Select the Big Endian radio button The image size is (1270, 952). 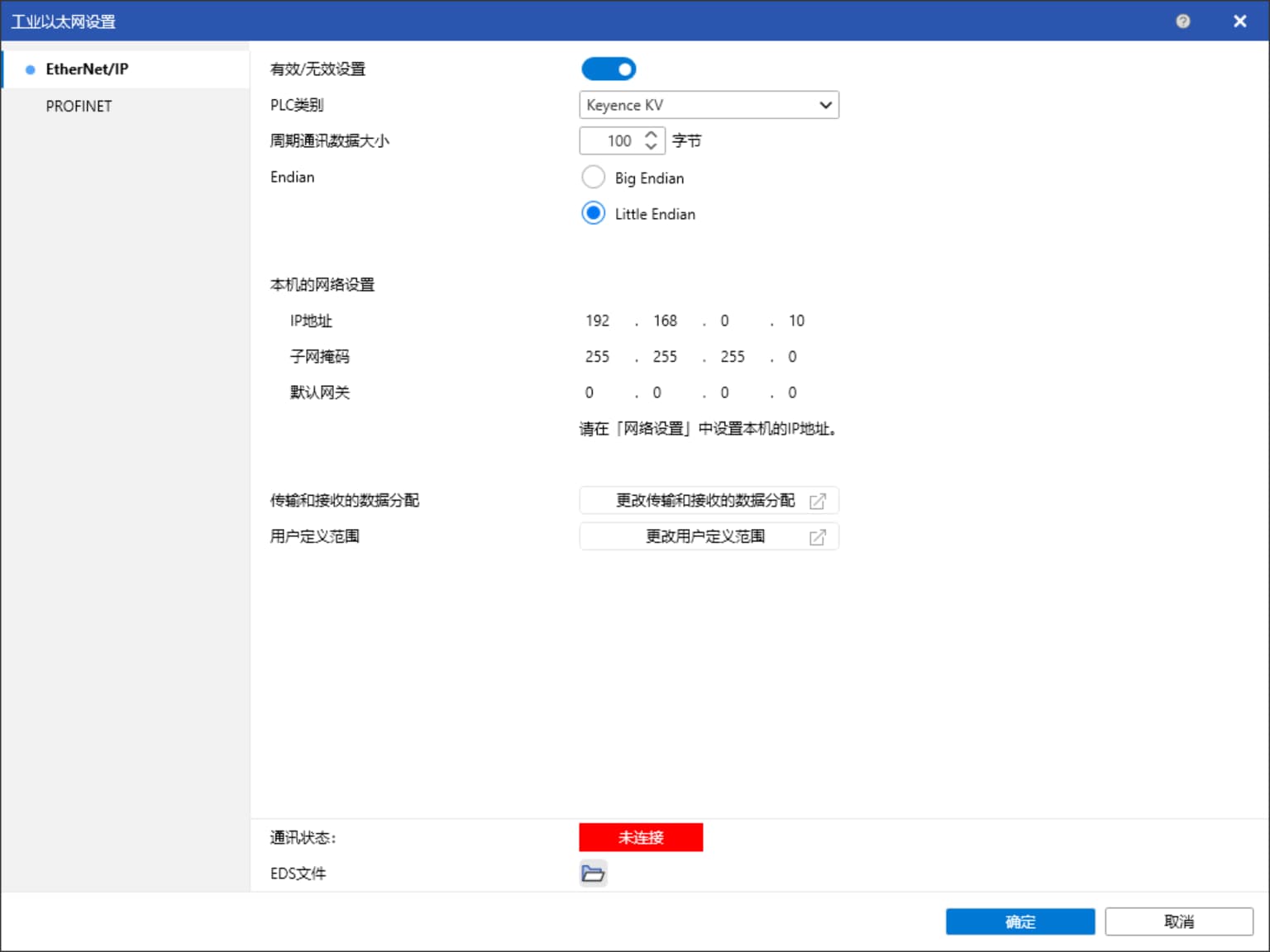tap(593, 178)
